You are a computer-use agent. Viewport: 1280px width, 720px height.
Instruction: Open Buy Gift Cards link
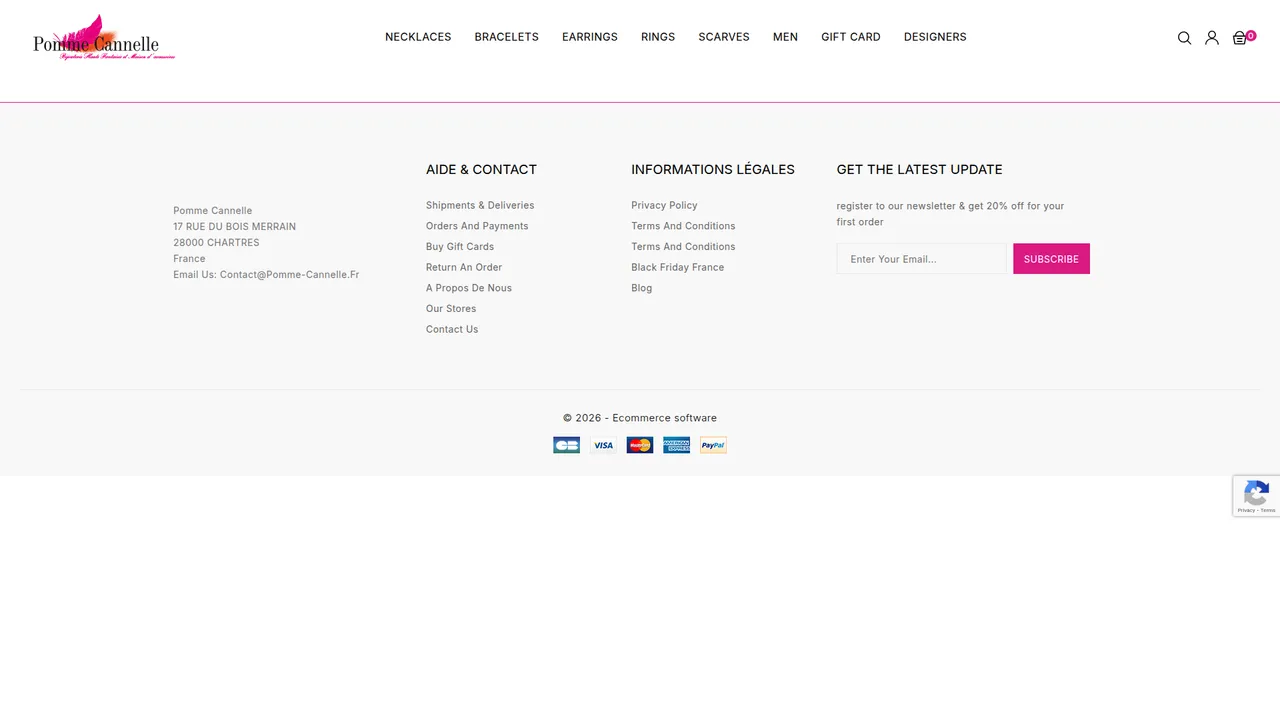click(x=460, y=247)
